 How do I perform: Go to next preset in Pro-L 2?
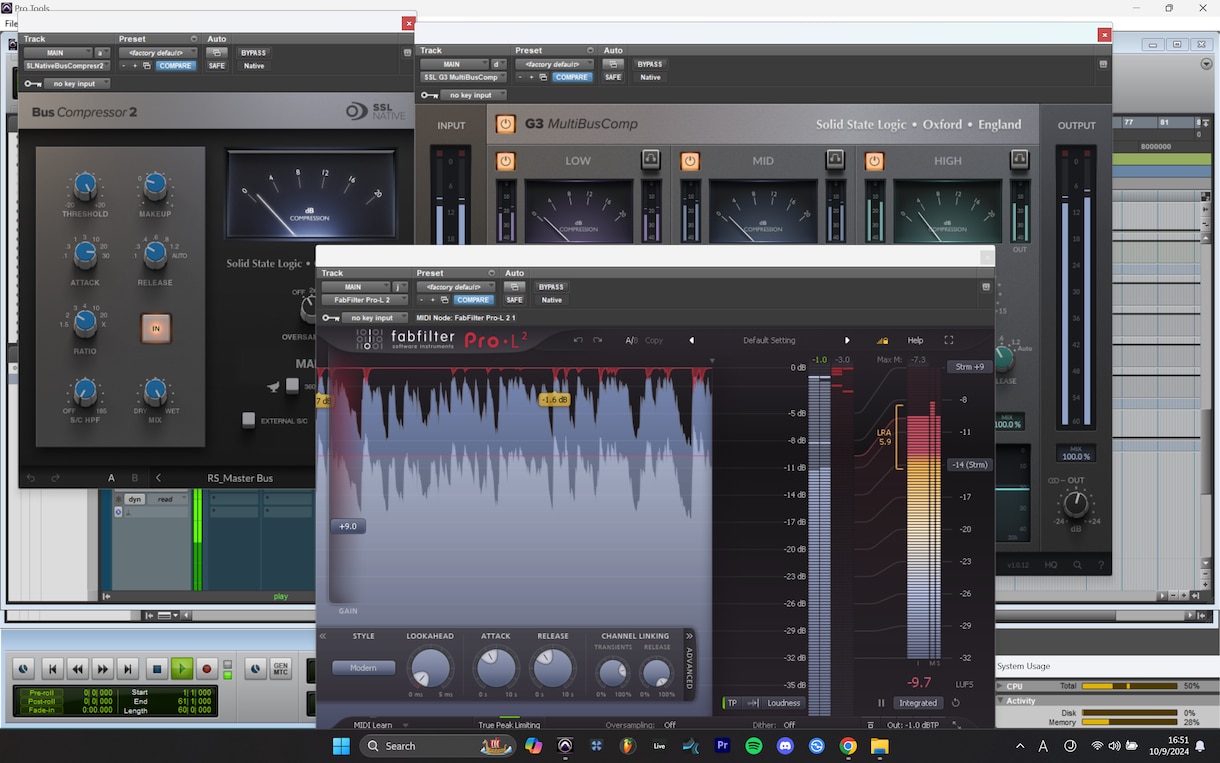pos(847,340)
